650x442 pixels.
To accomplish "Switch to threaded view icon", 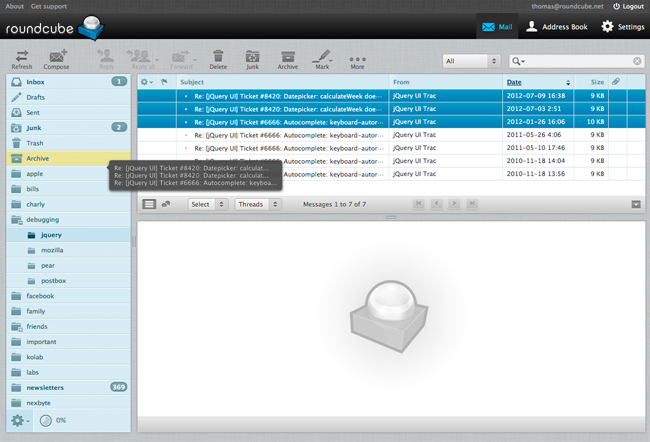I will coord(166,204).
